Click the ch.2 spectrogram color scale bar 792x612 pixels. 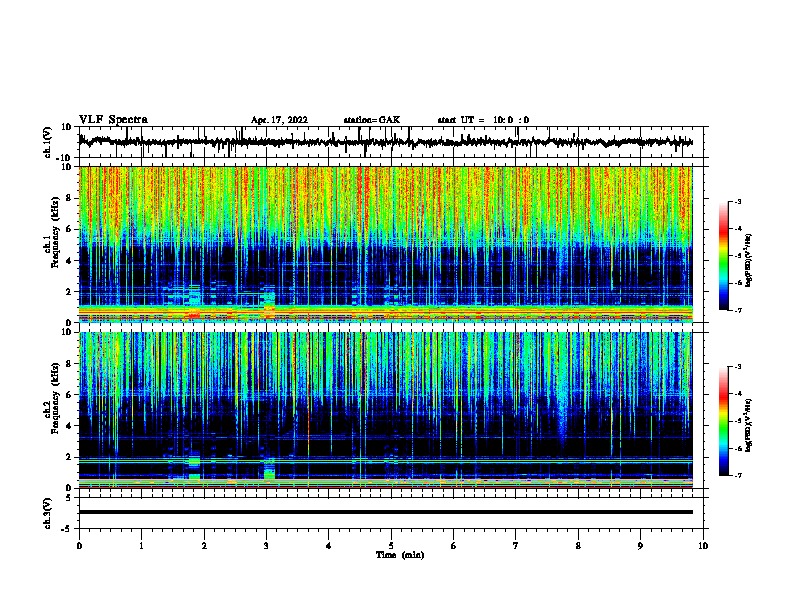pyautogui.click(x=723, y=421)
